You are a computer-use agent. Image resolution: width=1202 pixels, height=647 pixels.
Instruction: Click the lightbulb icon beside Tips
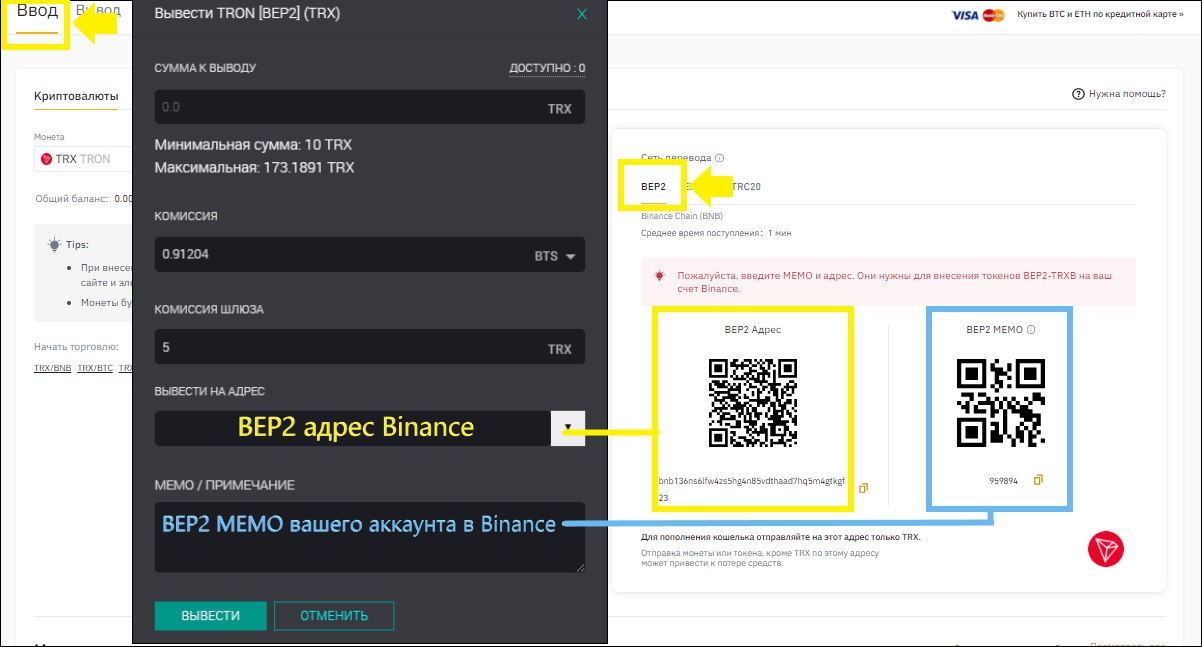[x=54, y=244]
